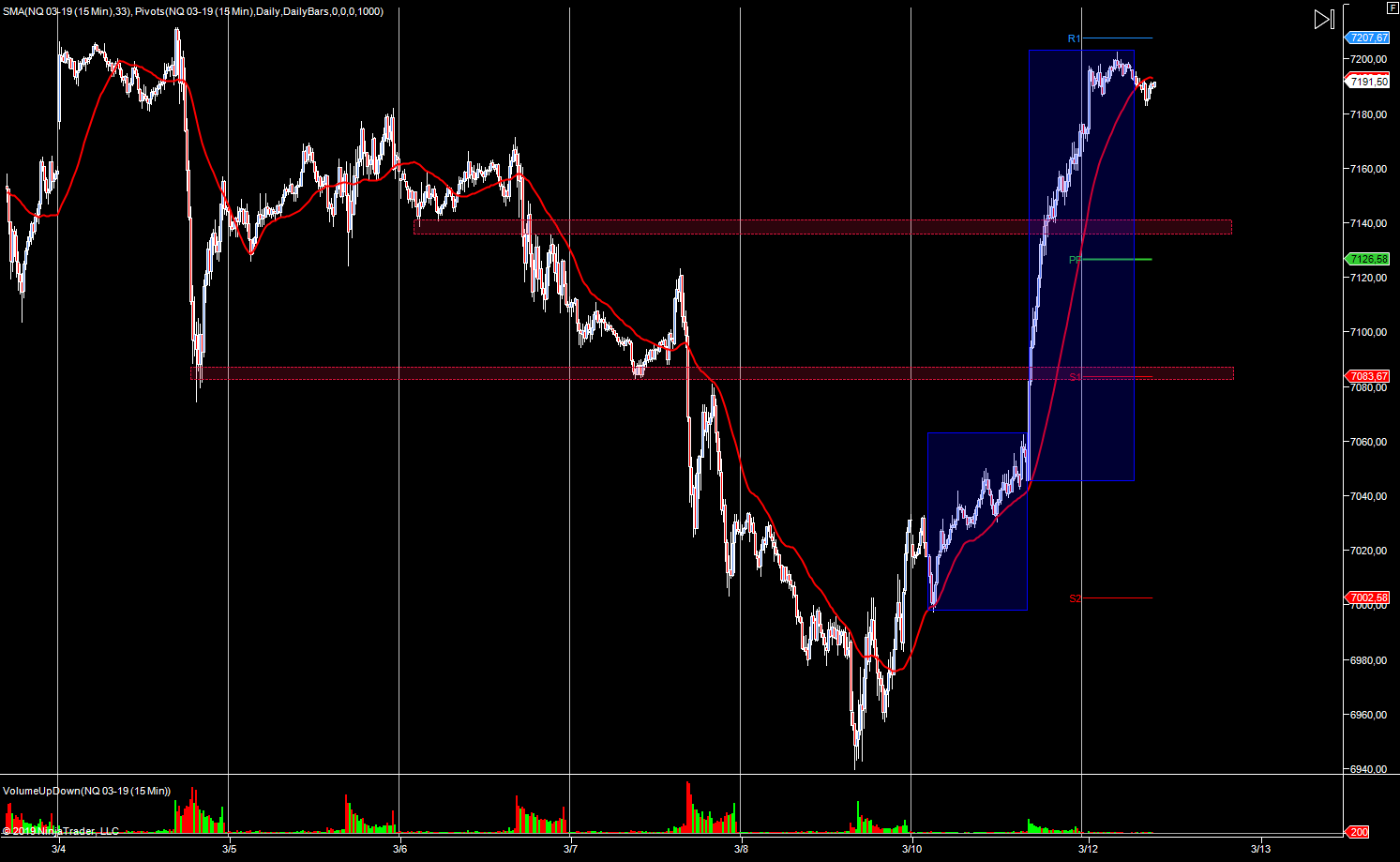
Task: Click the red 7083,67 S1 price marker
Action: point(1367,376)
